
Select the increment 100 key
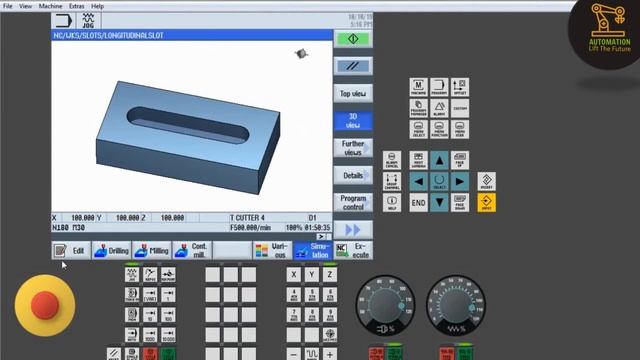coord(168,315)
